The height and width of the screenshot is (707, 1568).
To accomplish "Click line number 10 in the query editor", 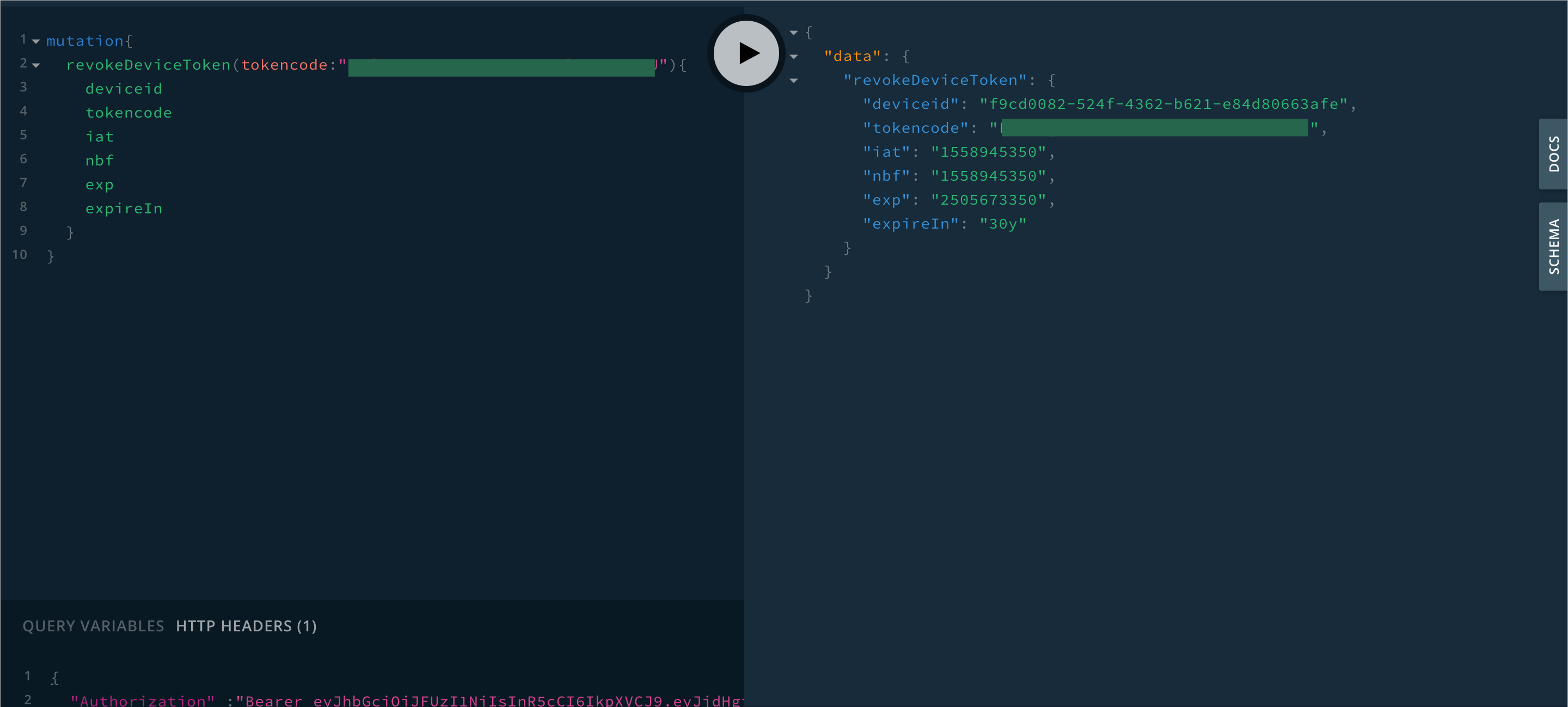I will (20, 255).
